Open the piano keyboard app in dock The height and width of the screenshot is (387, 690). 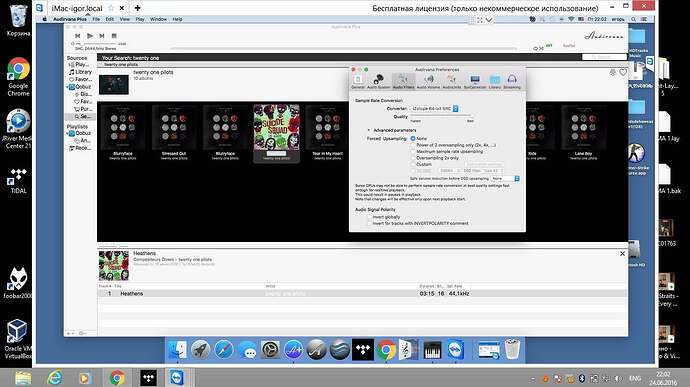(432, 350)
